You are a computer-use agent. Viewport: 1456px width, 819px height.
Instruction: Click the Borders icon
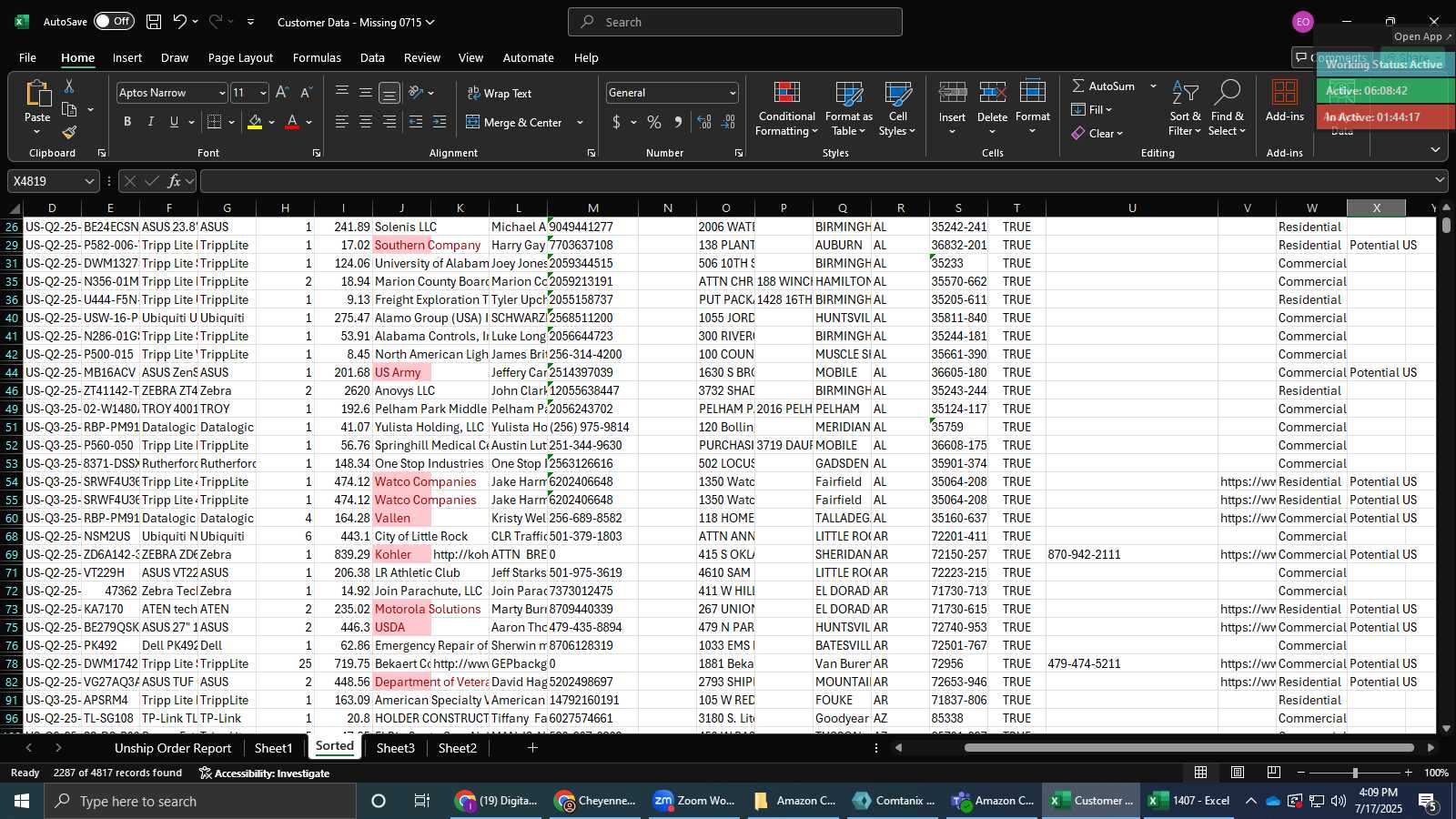[x=215, y=122]
